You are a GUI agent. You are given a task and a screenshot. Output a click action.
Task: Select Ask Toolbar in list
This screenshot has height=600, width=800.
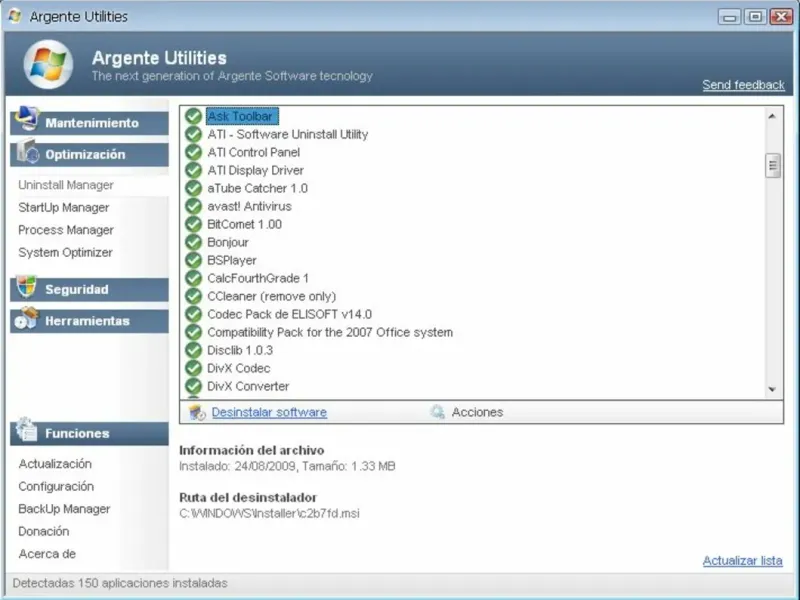(242, 116)
